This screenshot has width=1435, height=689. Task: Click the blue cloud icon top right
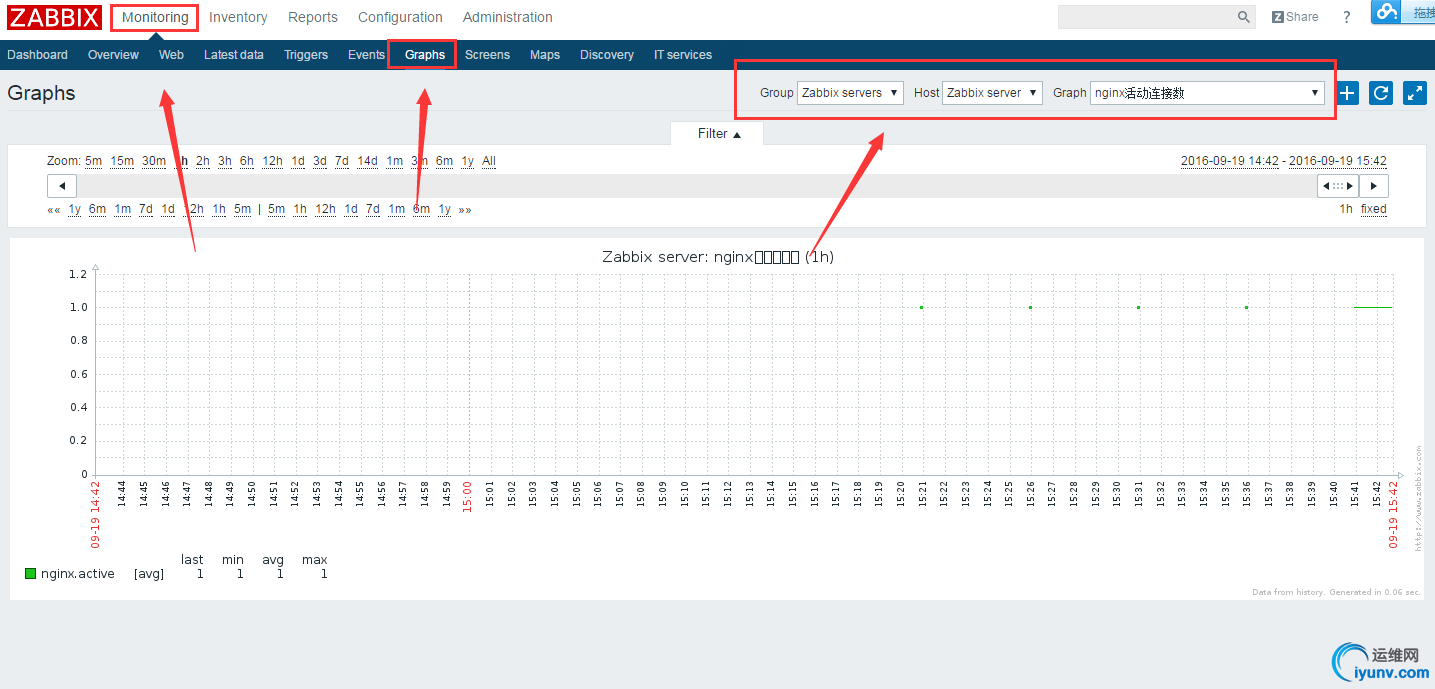tap(1386, 12)
